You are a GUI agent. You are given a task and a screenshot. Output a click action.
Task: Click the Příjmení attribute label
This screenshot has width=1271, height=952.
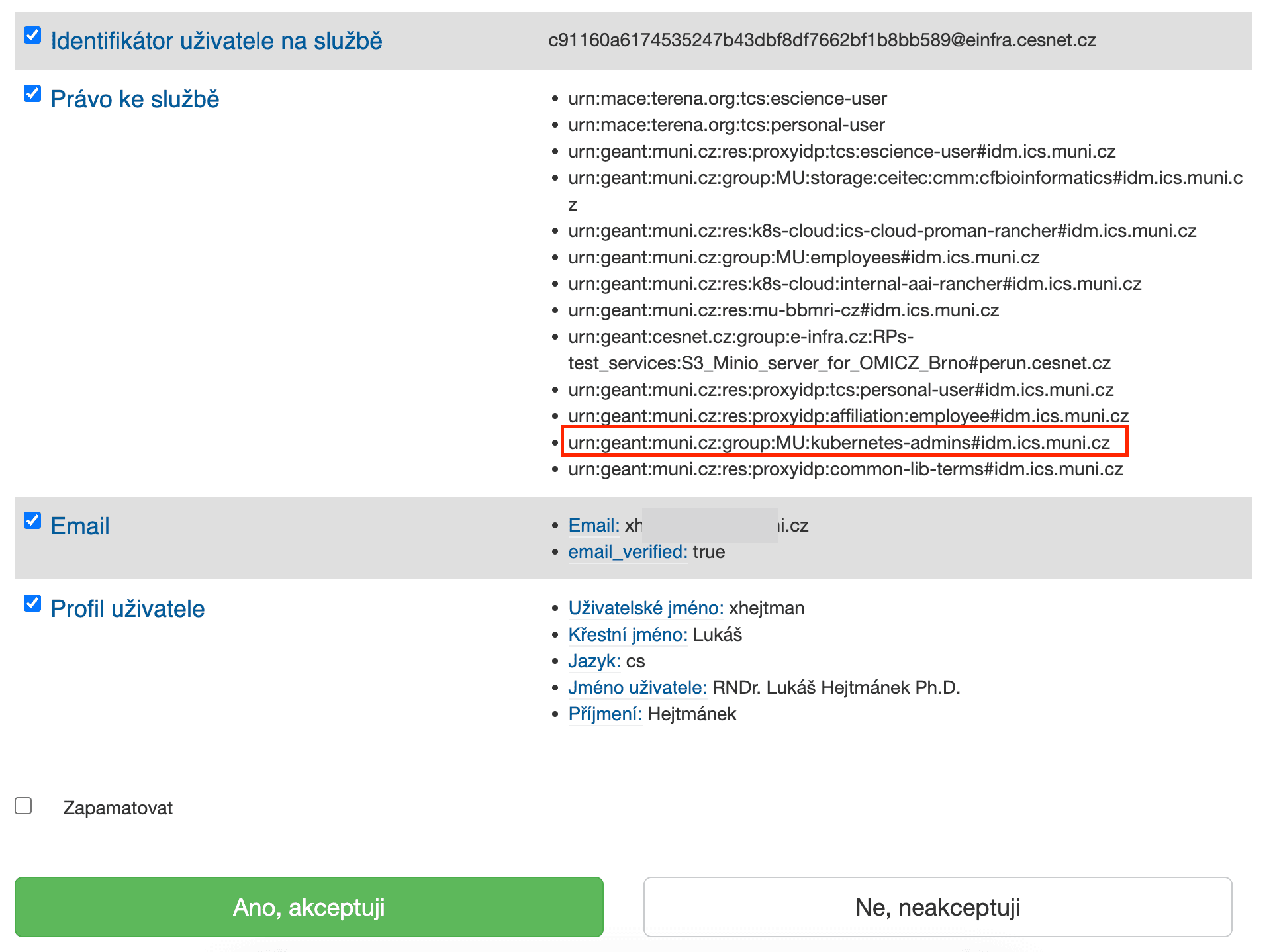605,714
